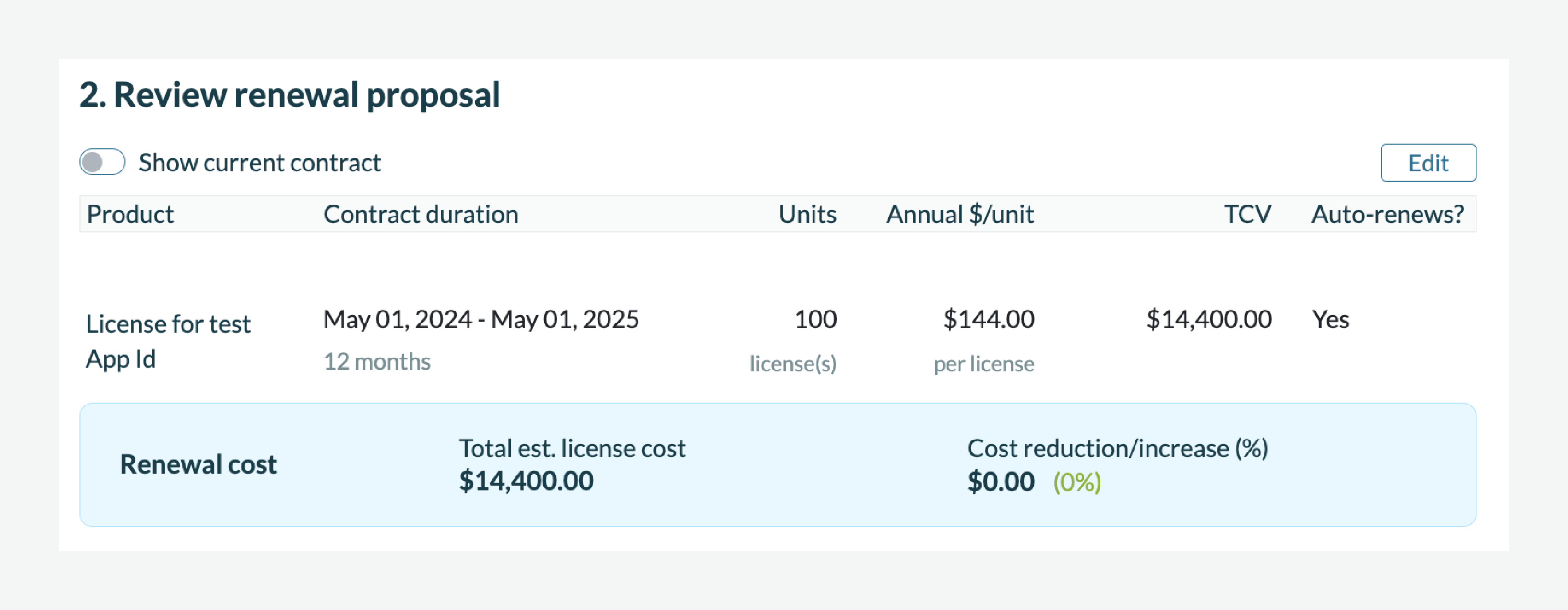This screenshot has width=1568, height=610.
Task: Click the $0.00 cost change amount
Action: tap(1001, 482)
